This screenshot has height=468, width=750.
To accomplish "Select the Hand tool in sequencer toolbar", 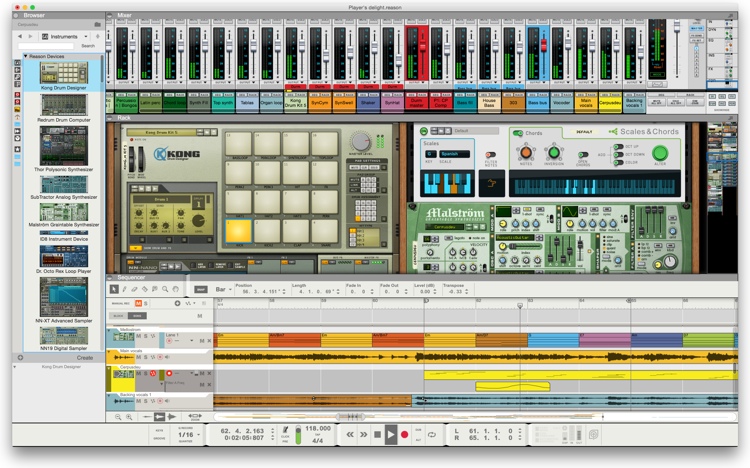I will (x=176, y=289).
